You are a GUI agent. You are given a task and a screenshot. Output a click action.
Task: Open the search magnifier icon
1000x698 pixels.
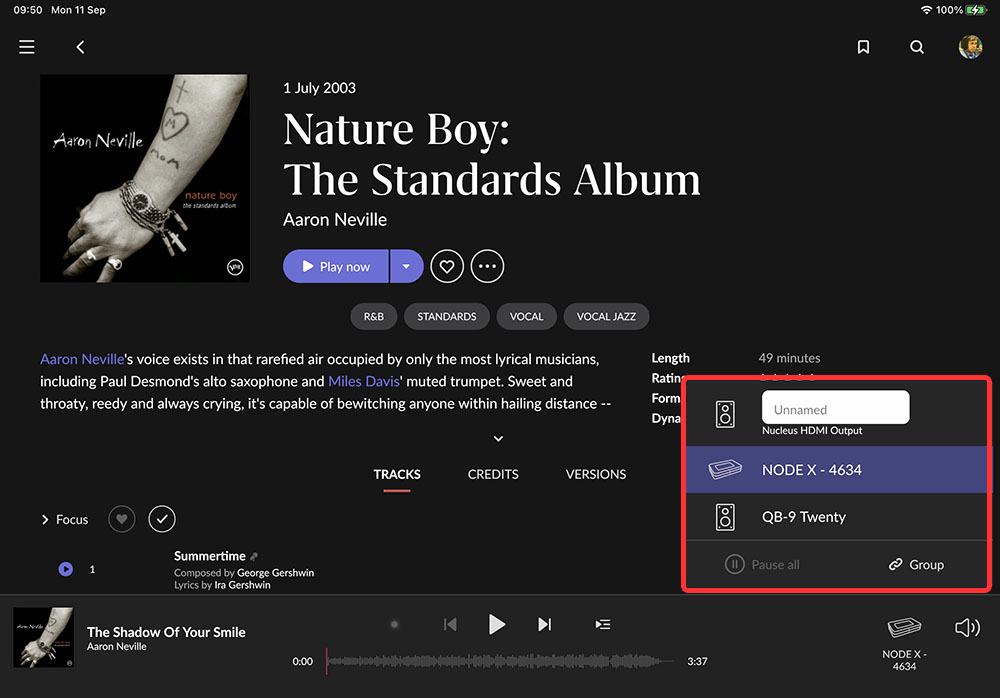917,47
